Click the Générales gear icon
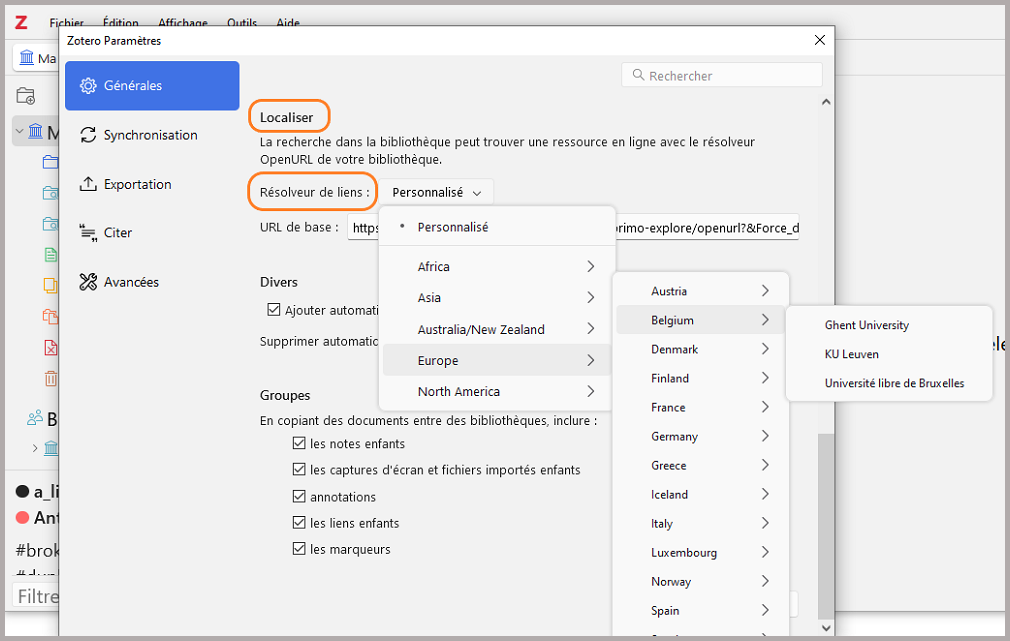Image resolution: width=1010 pixels, height=641 pixels. point(88,86)
